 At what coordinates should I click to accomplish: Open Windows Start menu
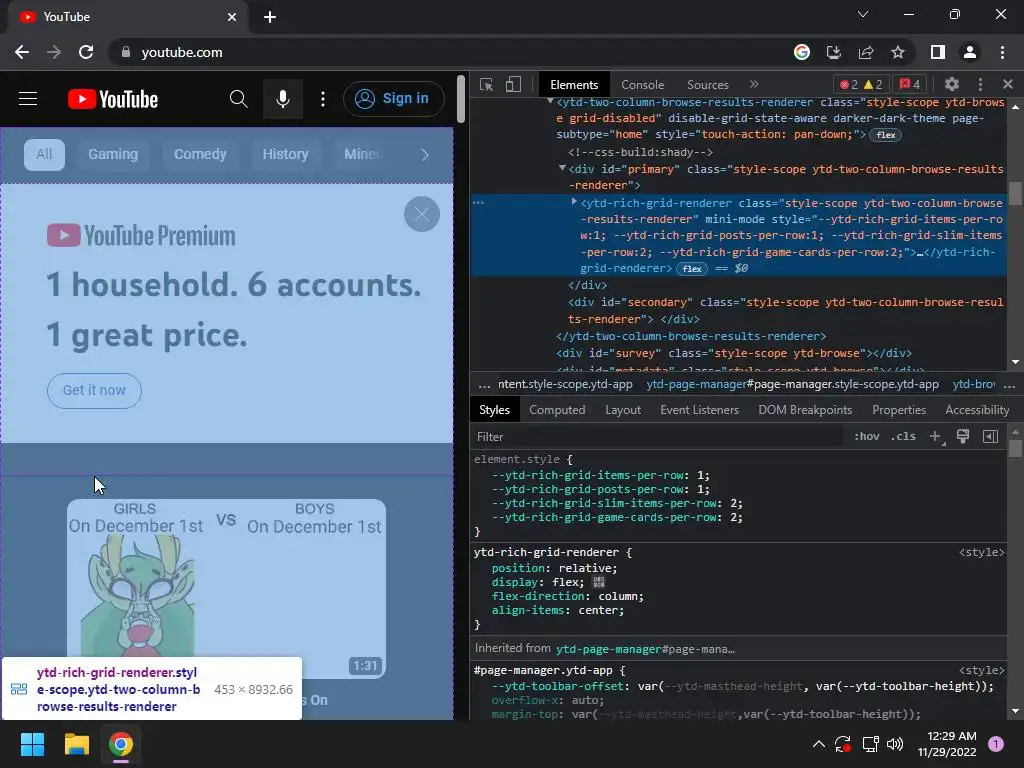(32, 744)
